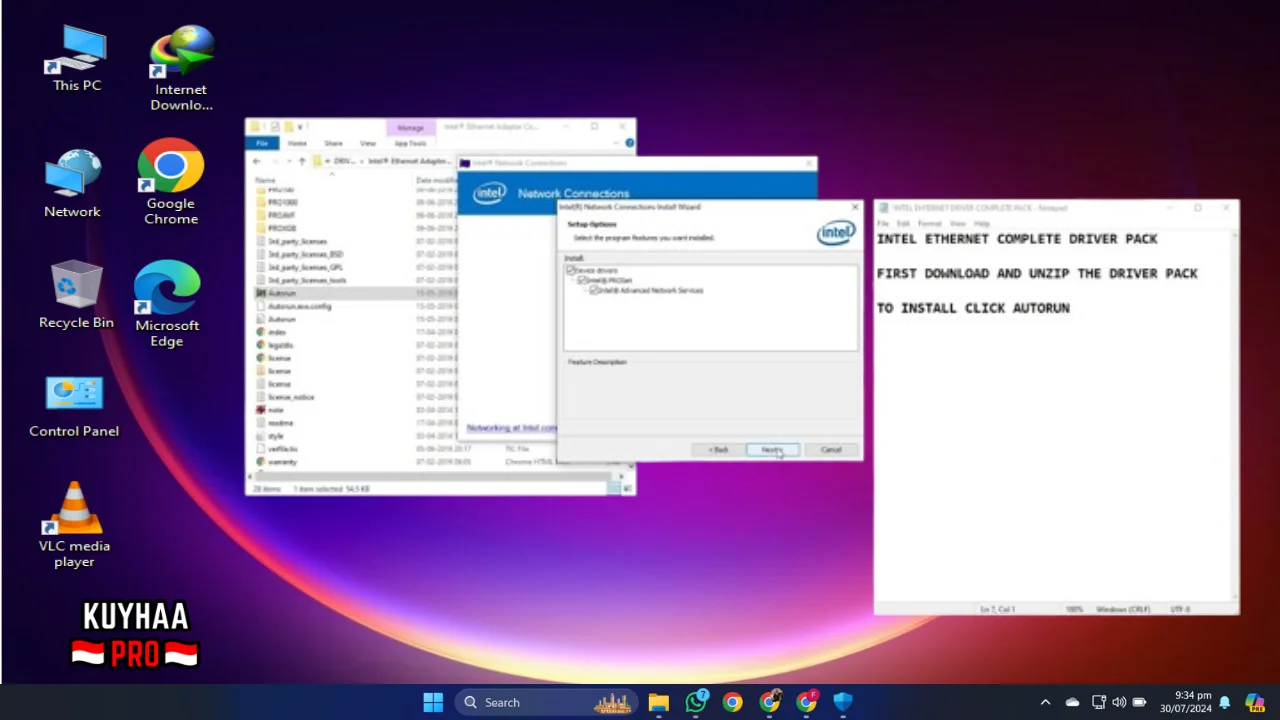Open the Windows Start menu
Image resolution: width=1280 pixels, height=720 pixels.
tap(433, 702)
